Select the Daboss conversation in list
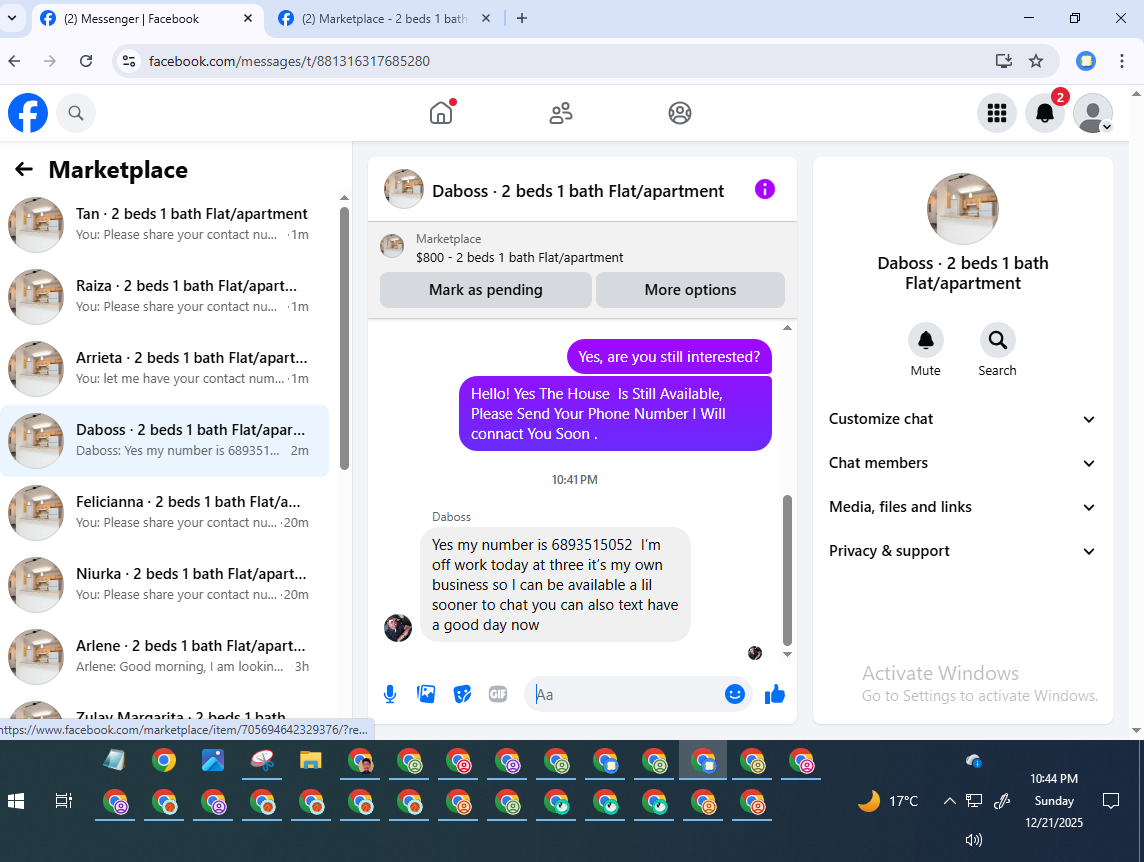The image size is (1144, 862). click(165, 440)
